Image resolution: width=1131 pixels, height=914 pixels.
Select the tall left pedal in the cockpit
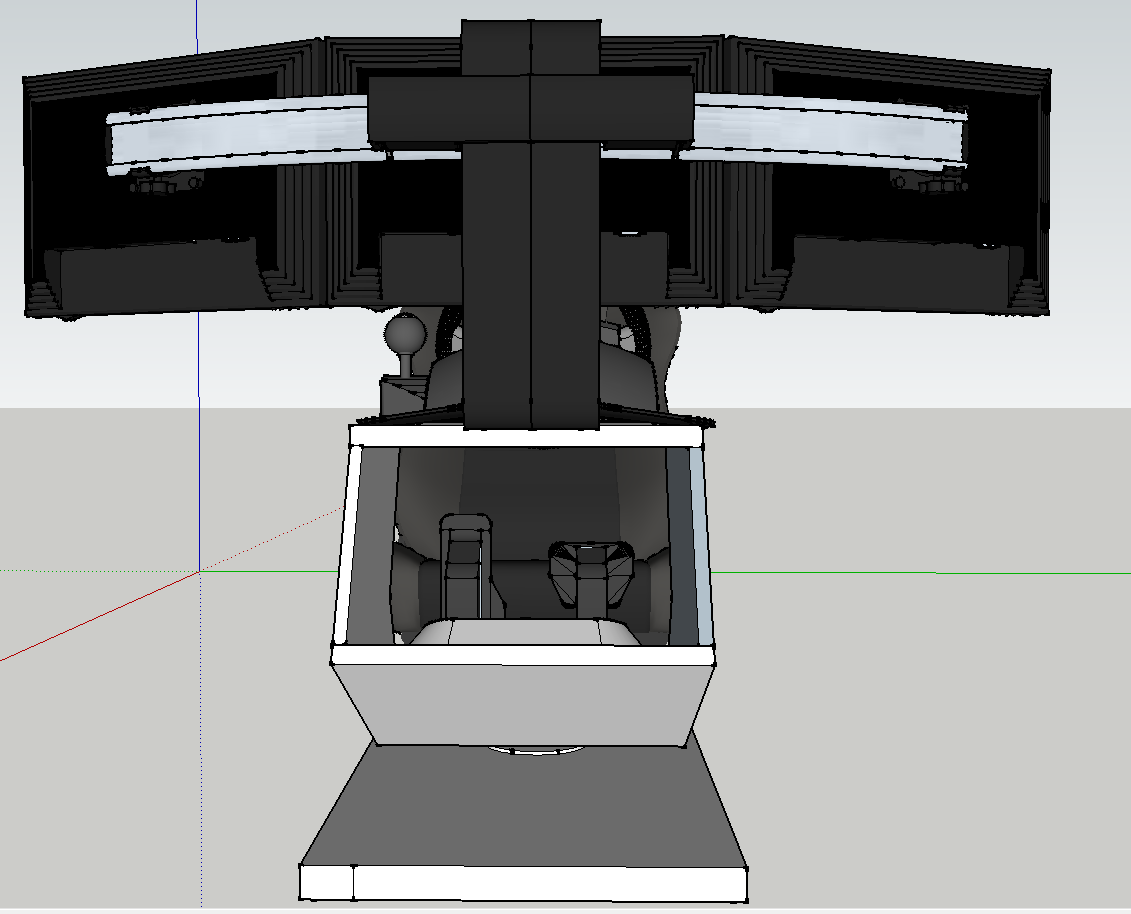(x=465, y=567)
